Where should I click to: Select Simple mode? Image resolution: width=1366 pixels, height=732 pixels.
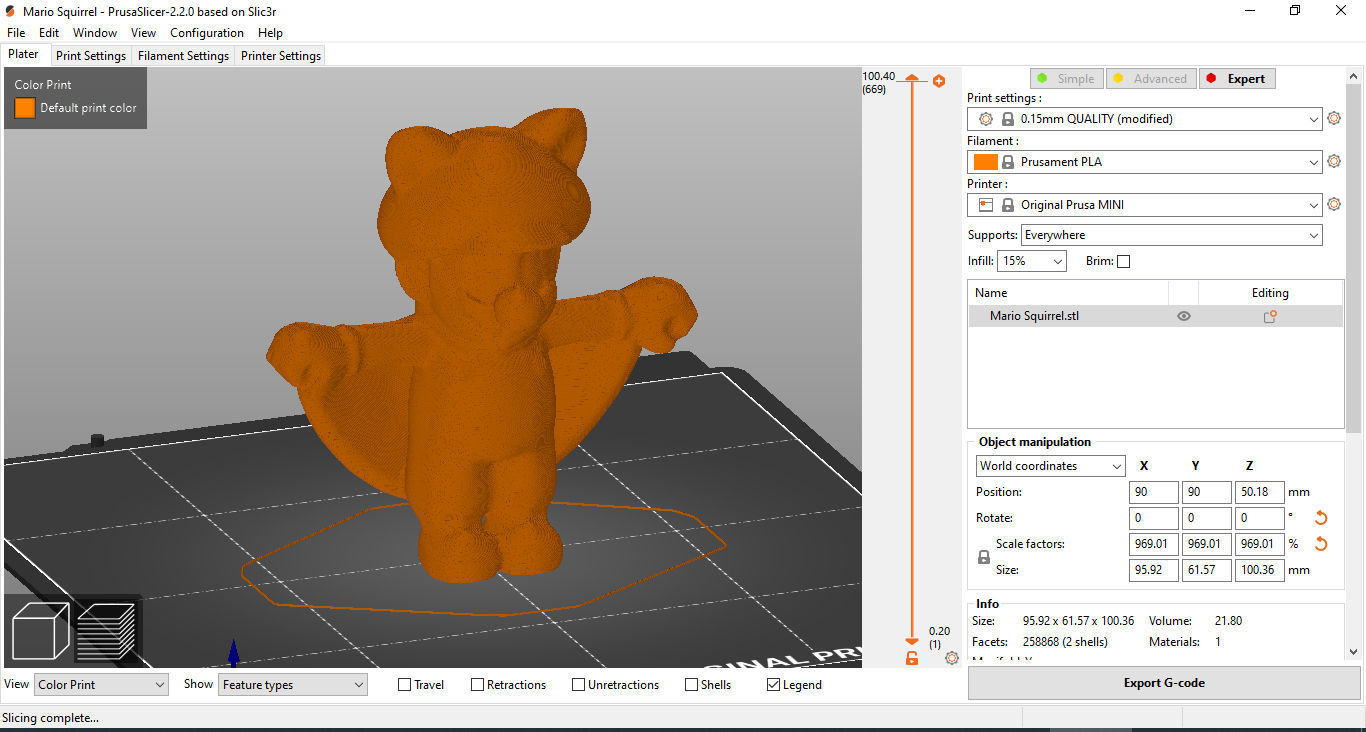click(x=1066, y=78)
